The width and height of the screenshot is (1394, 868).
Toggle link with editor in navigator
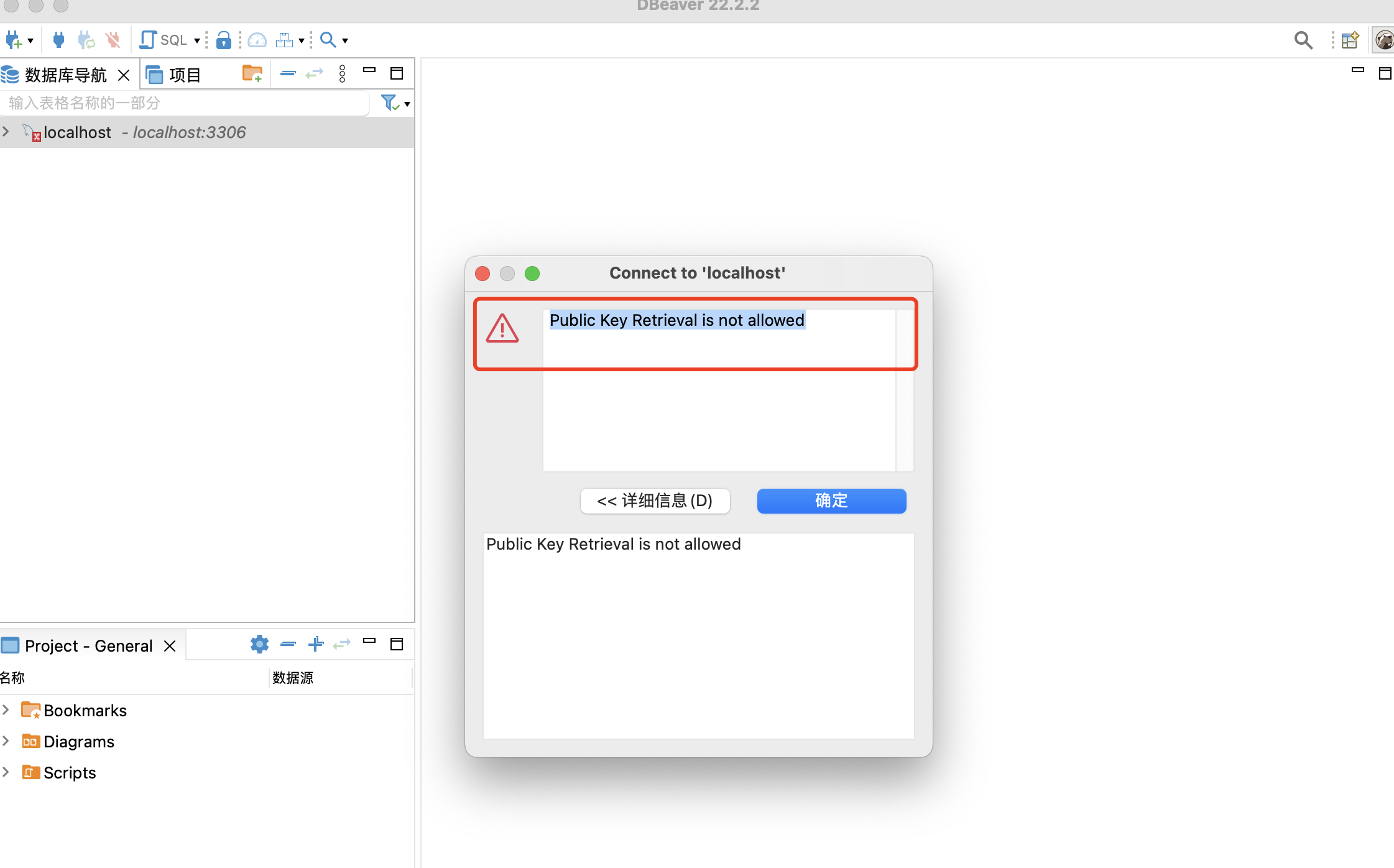click(x=315, y=73)
